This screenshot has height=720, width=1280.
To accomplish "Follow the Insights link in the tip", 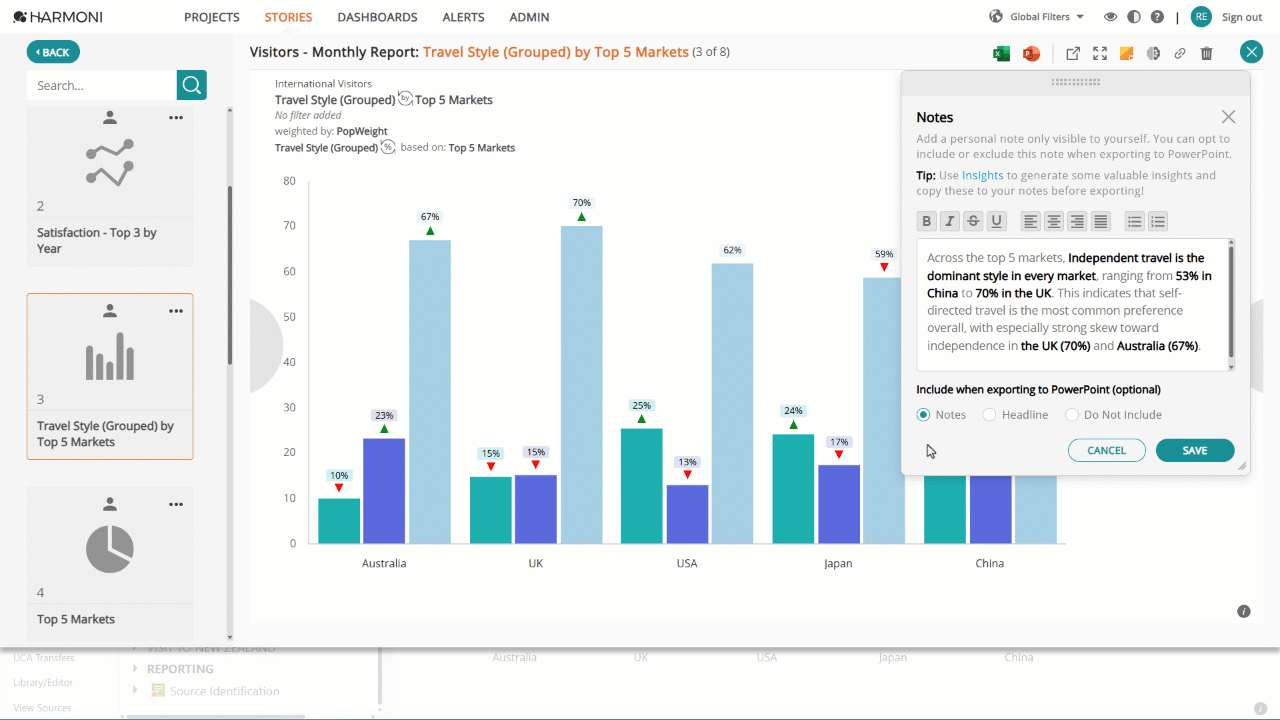I will (x=982, y=175).
